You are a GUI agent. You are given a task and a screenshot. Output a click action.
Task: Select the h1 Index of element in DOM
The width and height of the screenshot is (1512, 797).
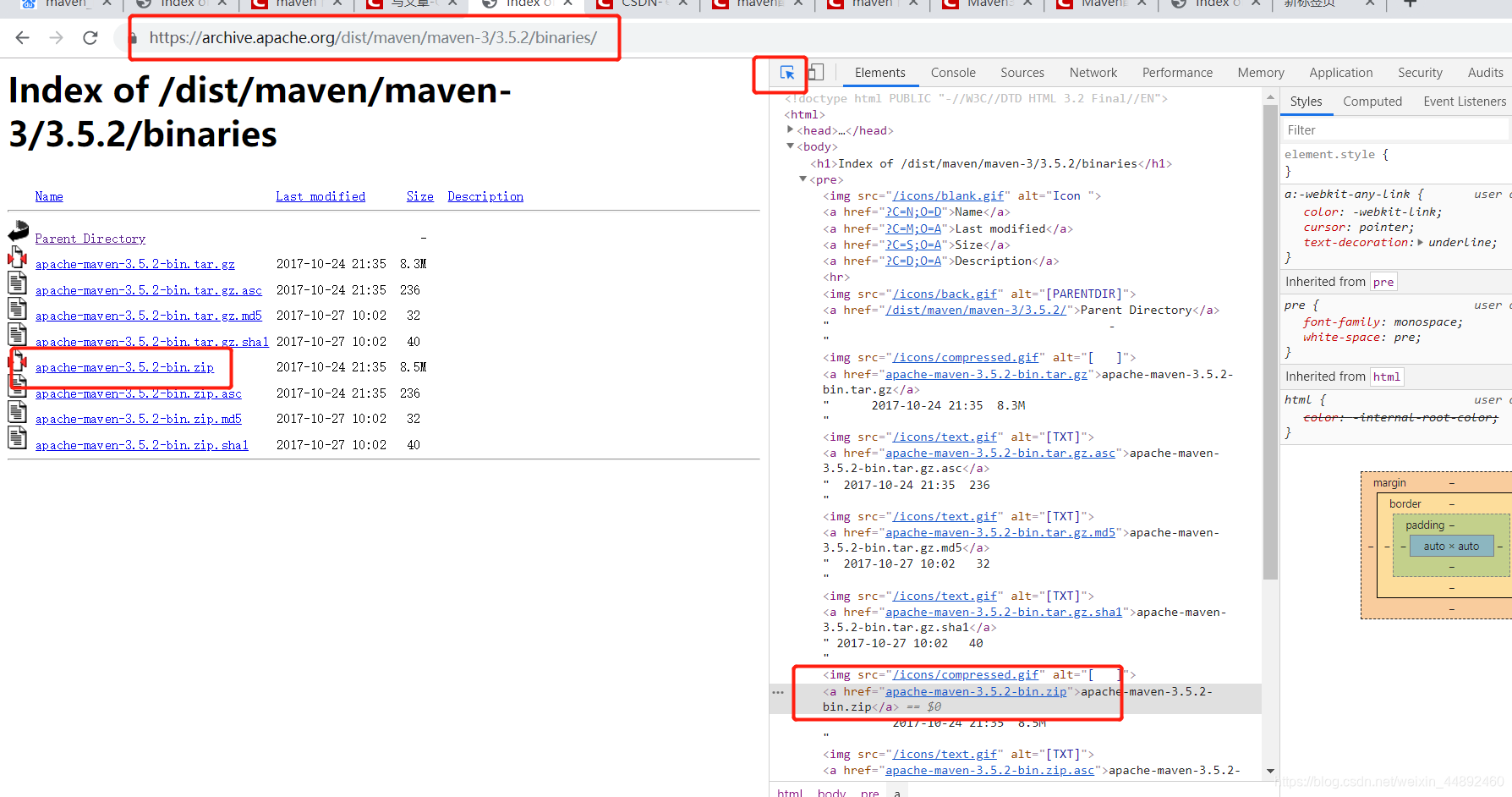[x=991, y=163]
